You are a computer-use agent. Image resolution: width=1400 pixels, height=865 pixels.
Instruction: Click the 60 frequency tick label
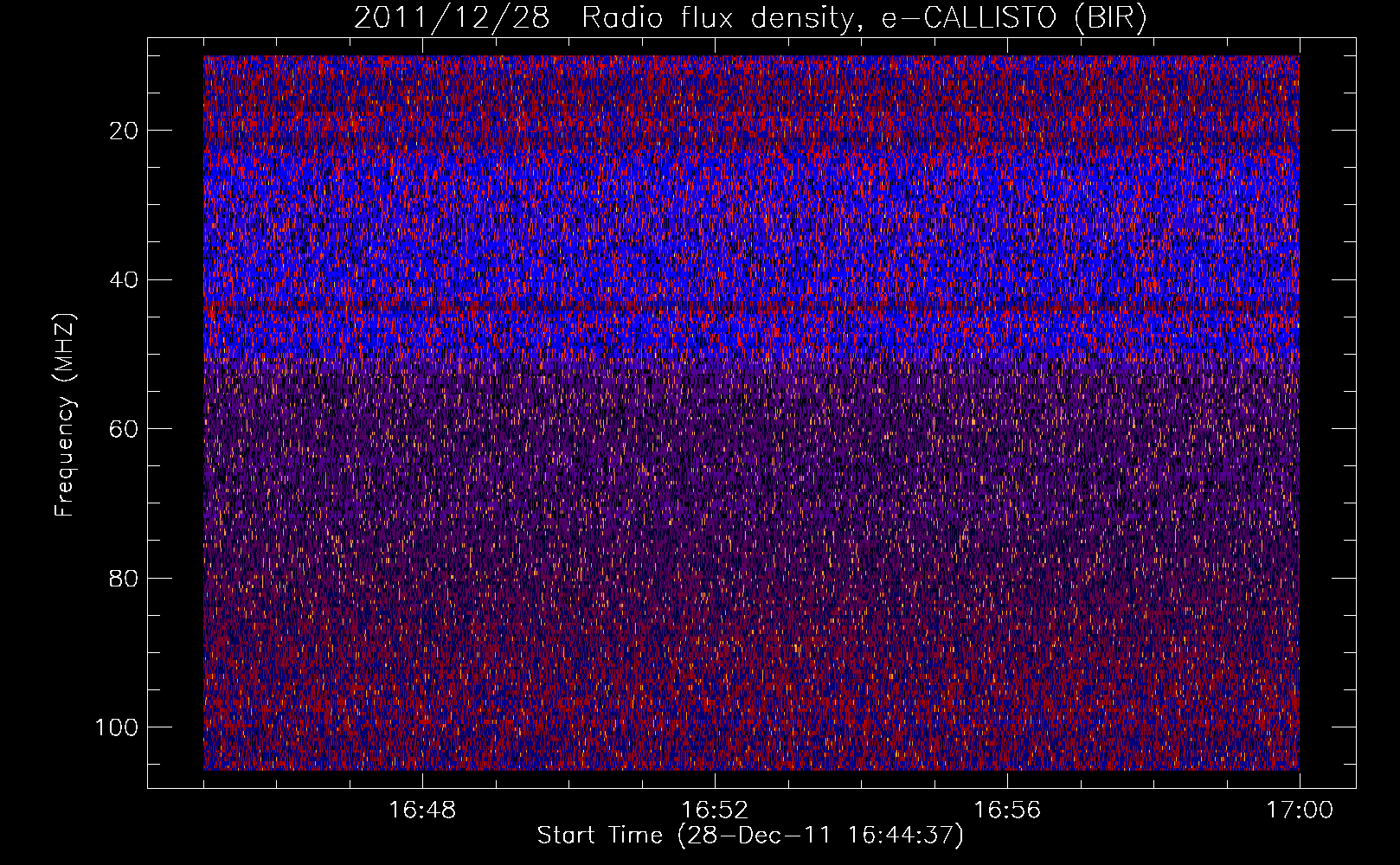[125, 429]
